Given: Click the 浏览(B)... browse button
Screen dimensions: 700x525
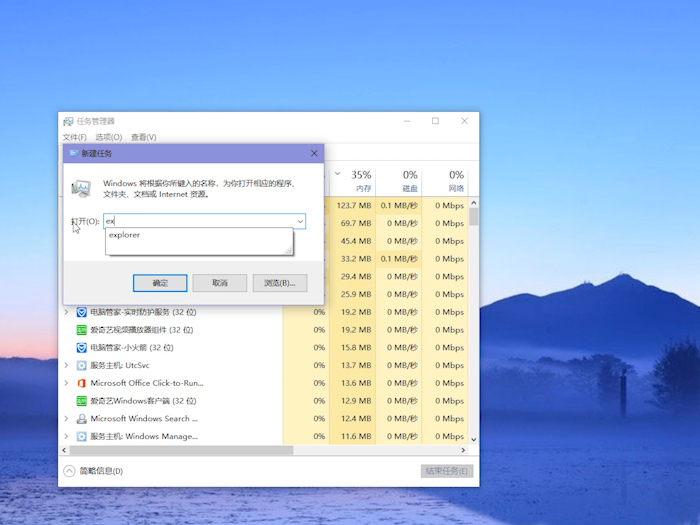Looking at the screenshot, I should point(279,283).
